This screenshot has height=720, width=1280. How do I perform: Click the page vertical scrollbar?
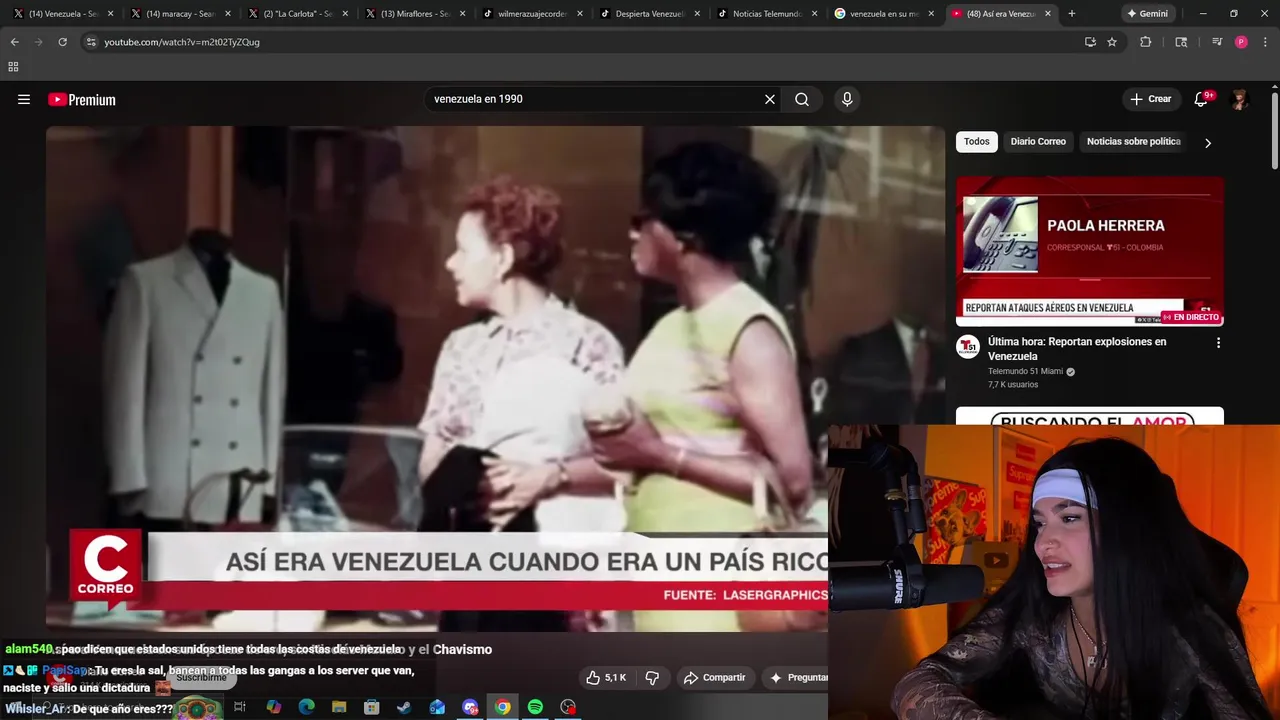click(x=1274, y=130)
